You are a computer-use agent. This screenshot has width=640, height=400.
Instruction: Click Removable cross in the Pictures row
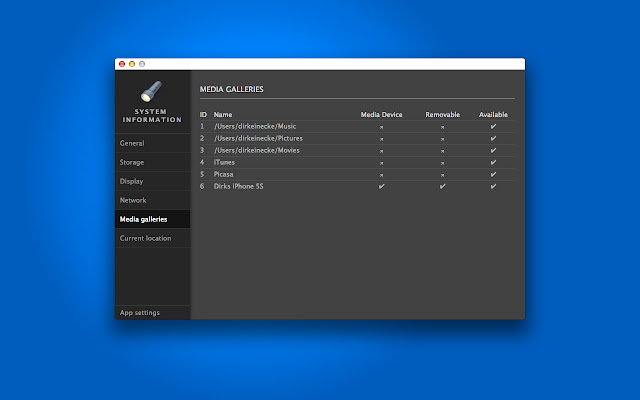tap(442, 139)
